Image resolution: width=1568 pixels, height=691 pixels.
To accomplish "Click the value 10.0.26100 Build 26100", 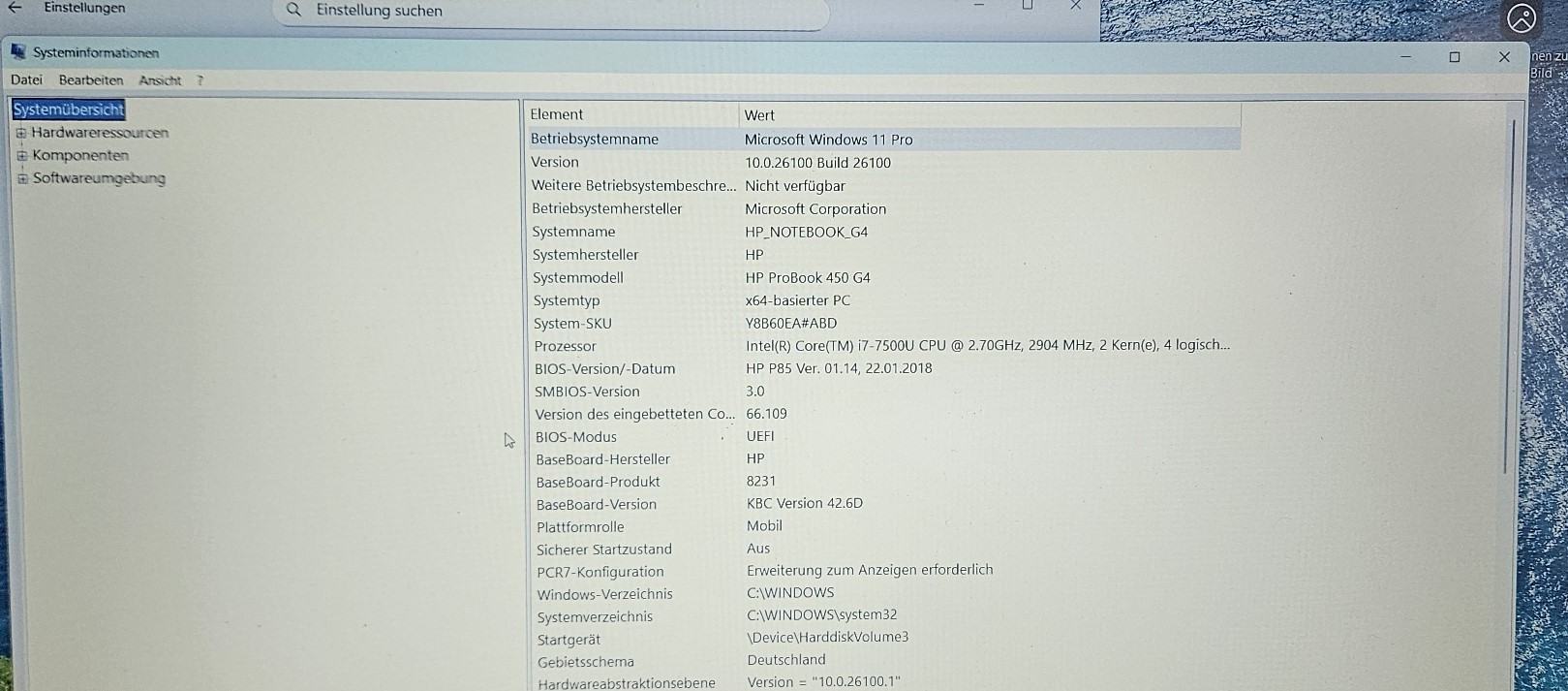I will click(x=817, y=163).
